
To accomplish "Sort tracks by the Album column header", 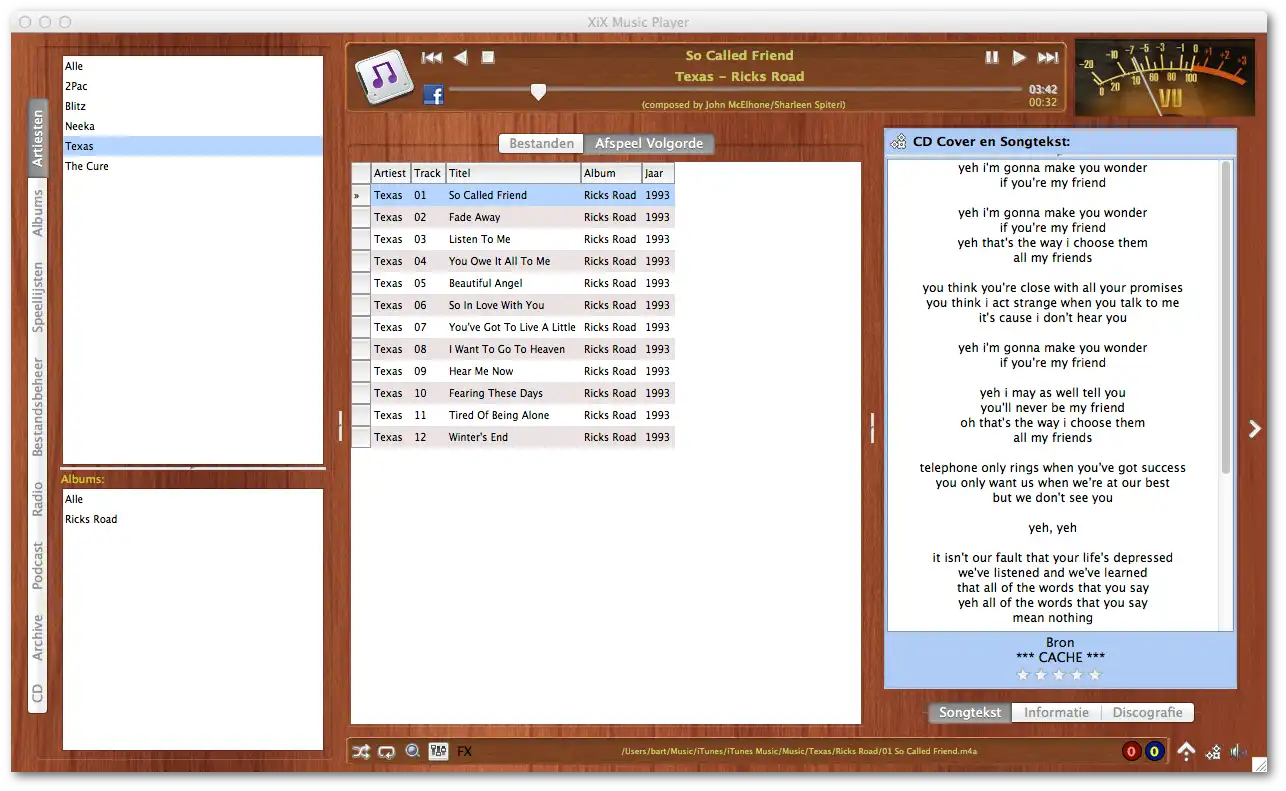I will 611,173.
